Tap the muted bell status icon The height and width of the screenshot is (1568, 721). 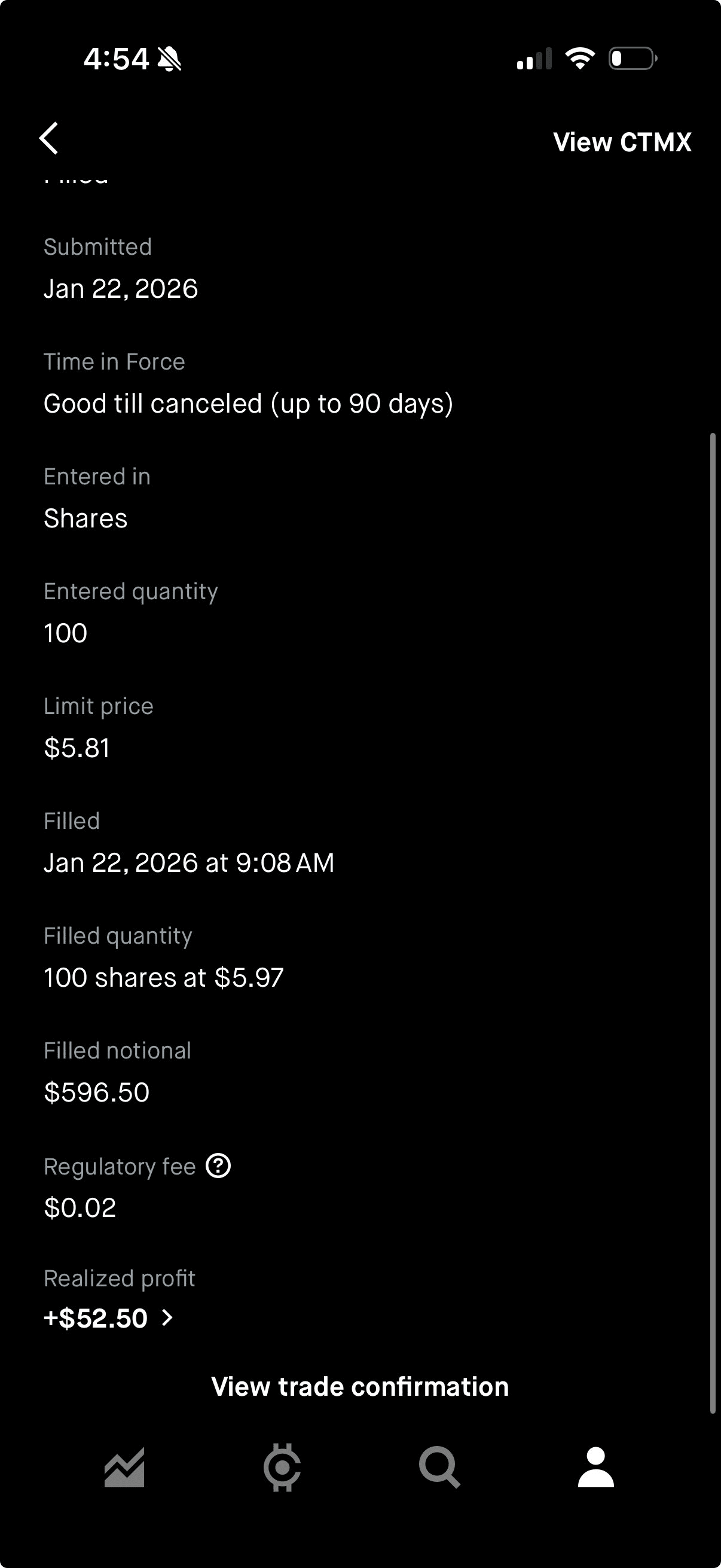169,59
